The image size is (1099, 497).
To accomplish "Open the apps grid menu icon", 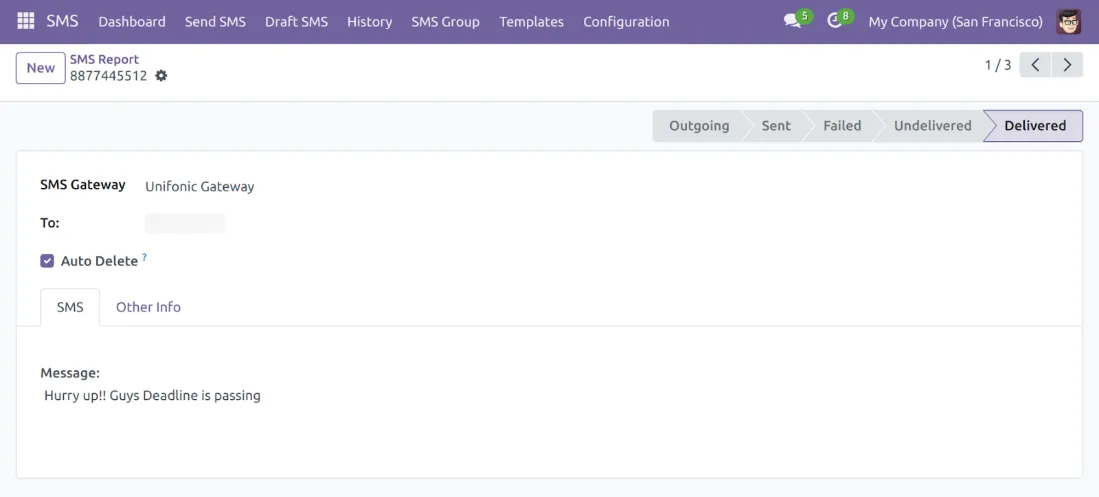I will 25,21.
